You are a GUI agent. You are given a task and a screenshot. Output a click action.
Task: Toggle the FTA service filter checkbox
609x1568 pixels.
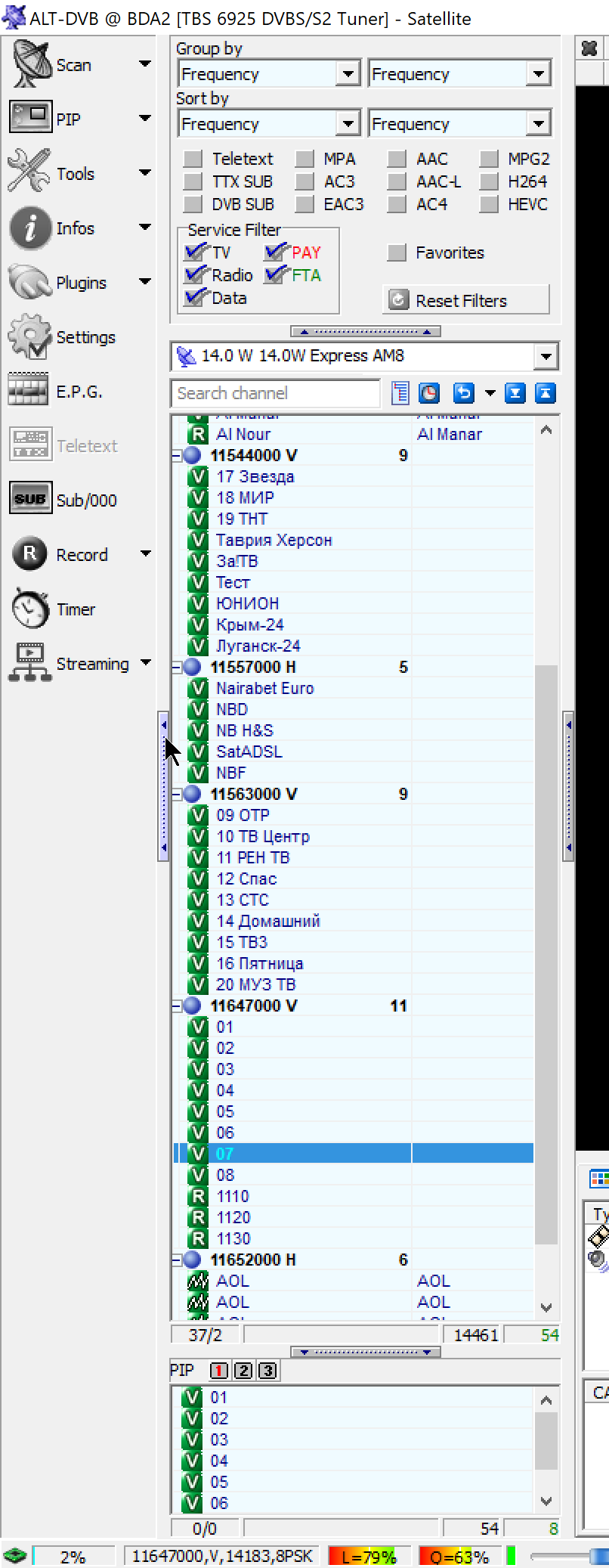pos(276,274)
